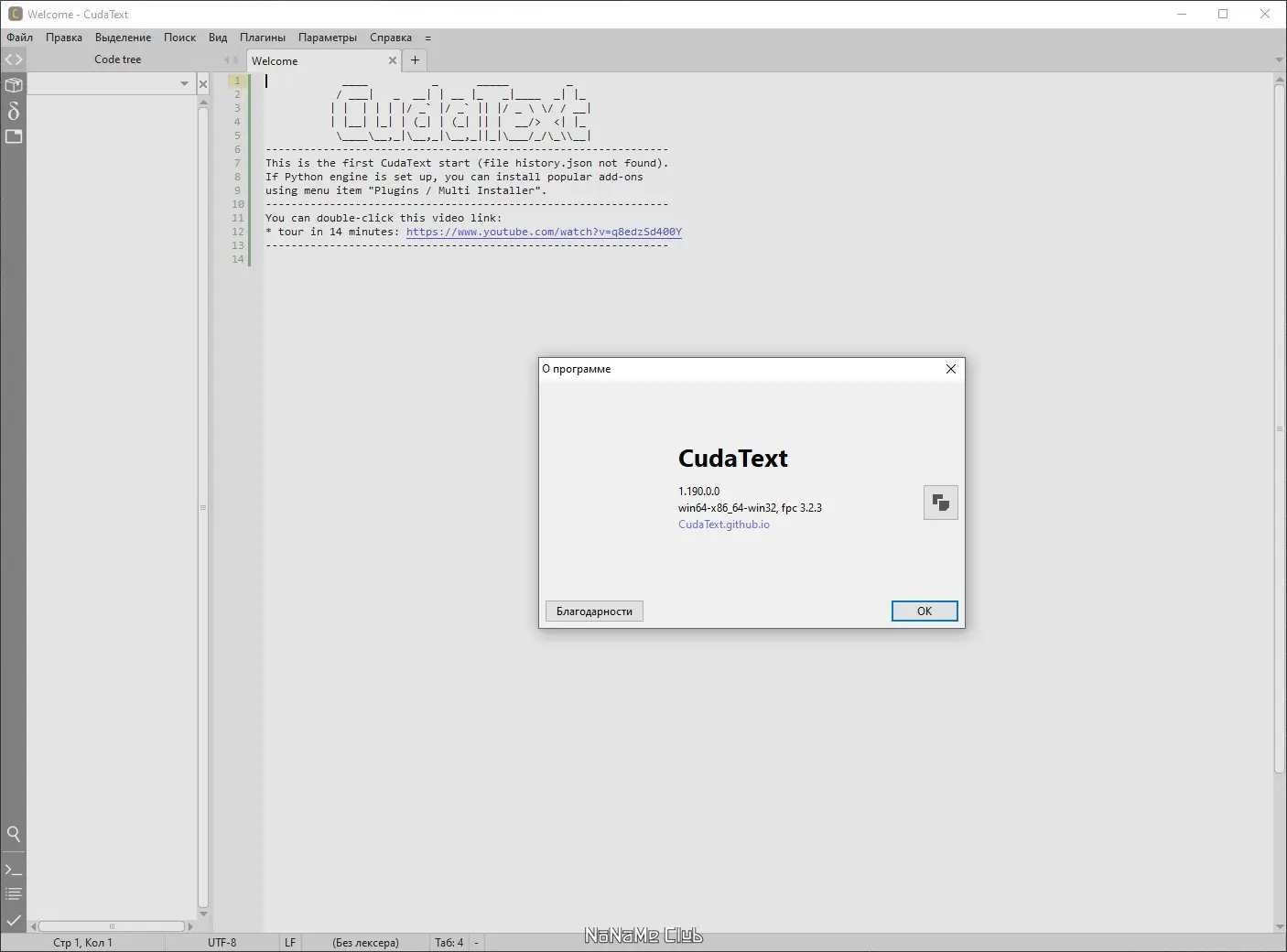The height and width of the screenshot is (952, 1287).
Task: Close the О программе dialog
Action: coord(950,369)
